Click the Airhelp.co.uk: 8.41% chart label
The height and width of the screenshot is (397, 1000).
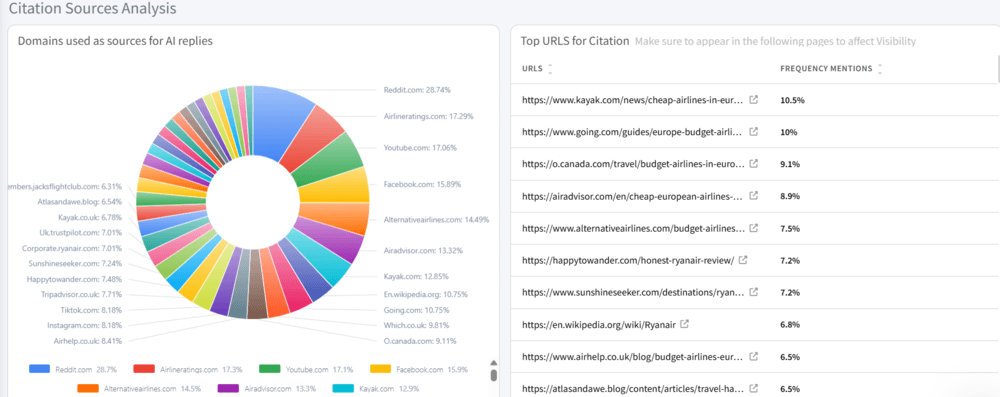(88, 340)
